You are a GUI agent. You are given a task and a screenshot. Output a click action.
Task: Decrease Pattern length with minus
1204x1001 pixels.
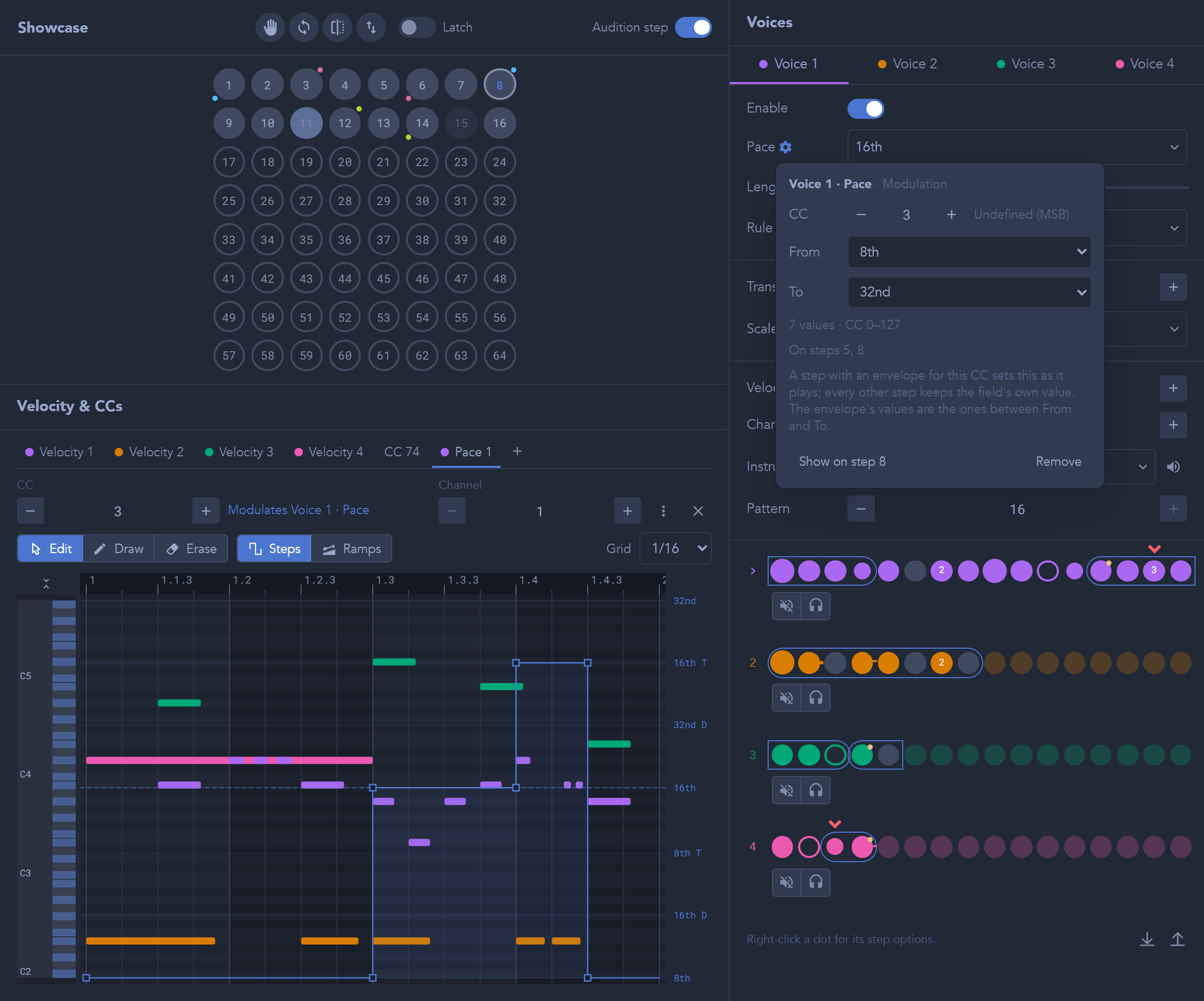pos(861,508)
